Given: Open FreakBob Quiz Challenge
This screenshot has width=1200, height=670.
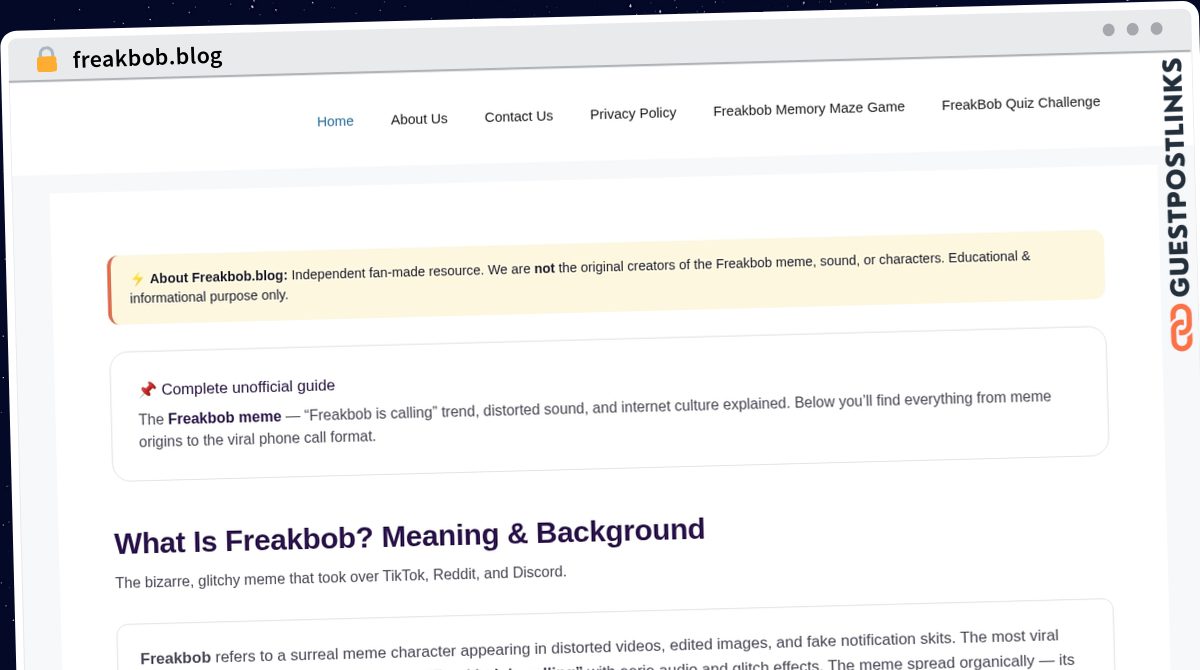Looking at the screenshot, I should pyautogui.click(x=1021, y=103).
